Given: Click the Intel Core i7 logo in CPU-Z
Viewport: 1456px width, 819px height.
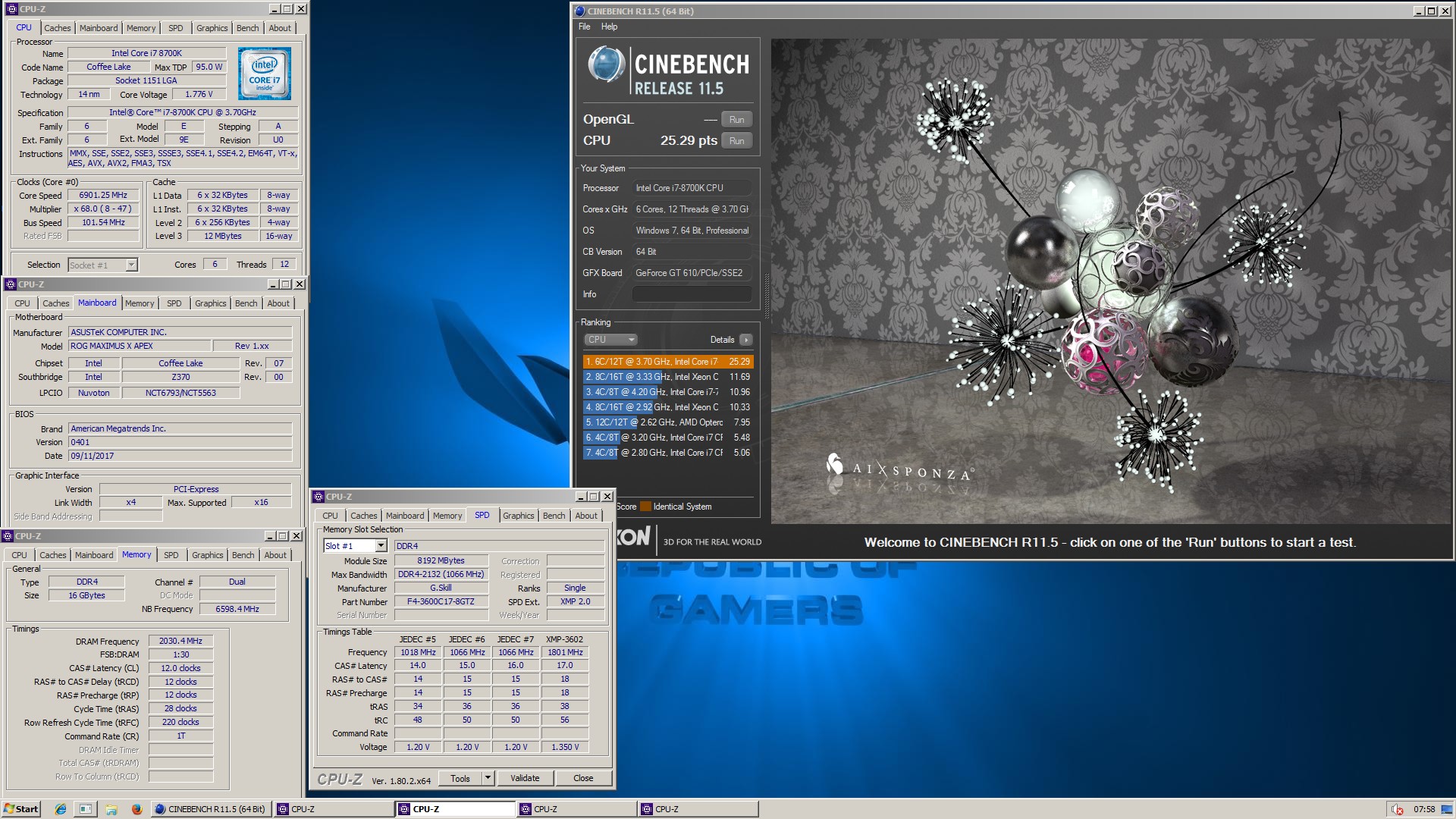Looking at the screenshot, I should tap(265, 74).
